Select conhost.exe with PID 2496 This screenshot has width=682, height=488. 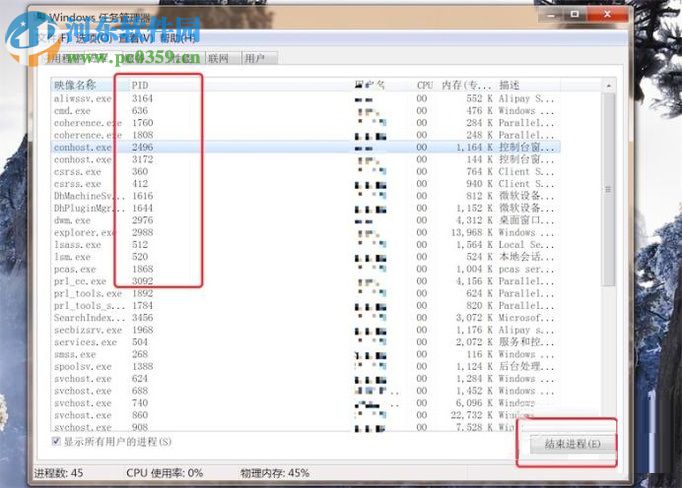click(305, 147)
